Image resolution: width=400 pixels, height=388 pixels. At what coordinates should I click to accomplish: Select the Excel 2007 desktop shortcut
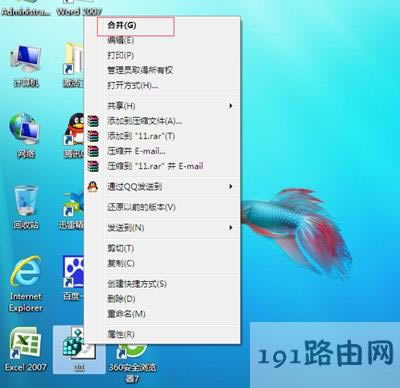click(25, 349)
